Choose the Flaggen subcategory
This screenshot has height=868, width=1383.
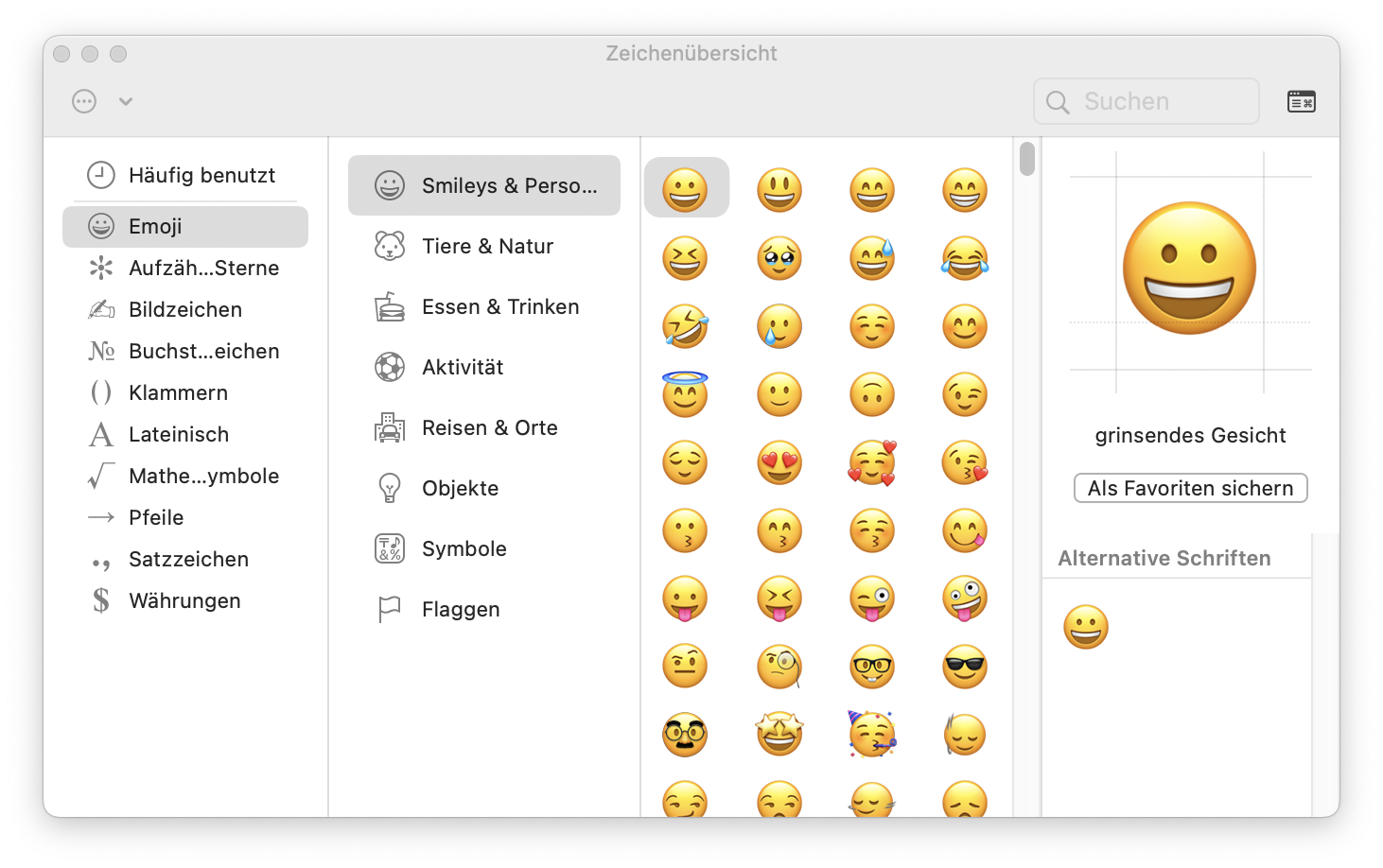click(484, 609)
